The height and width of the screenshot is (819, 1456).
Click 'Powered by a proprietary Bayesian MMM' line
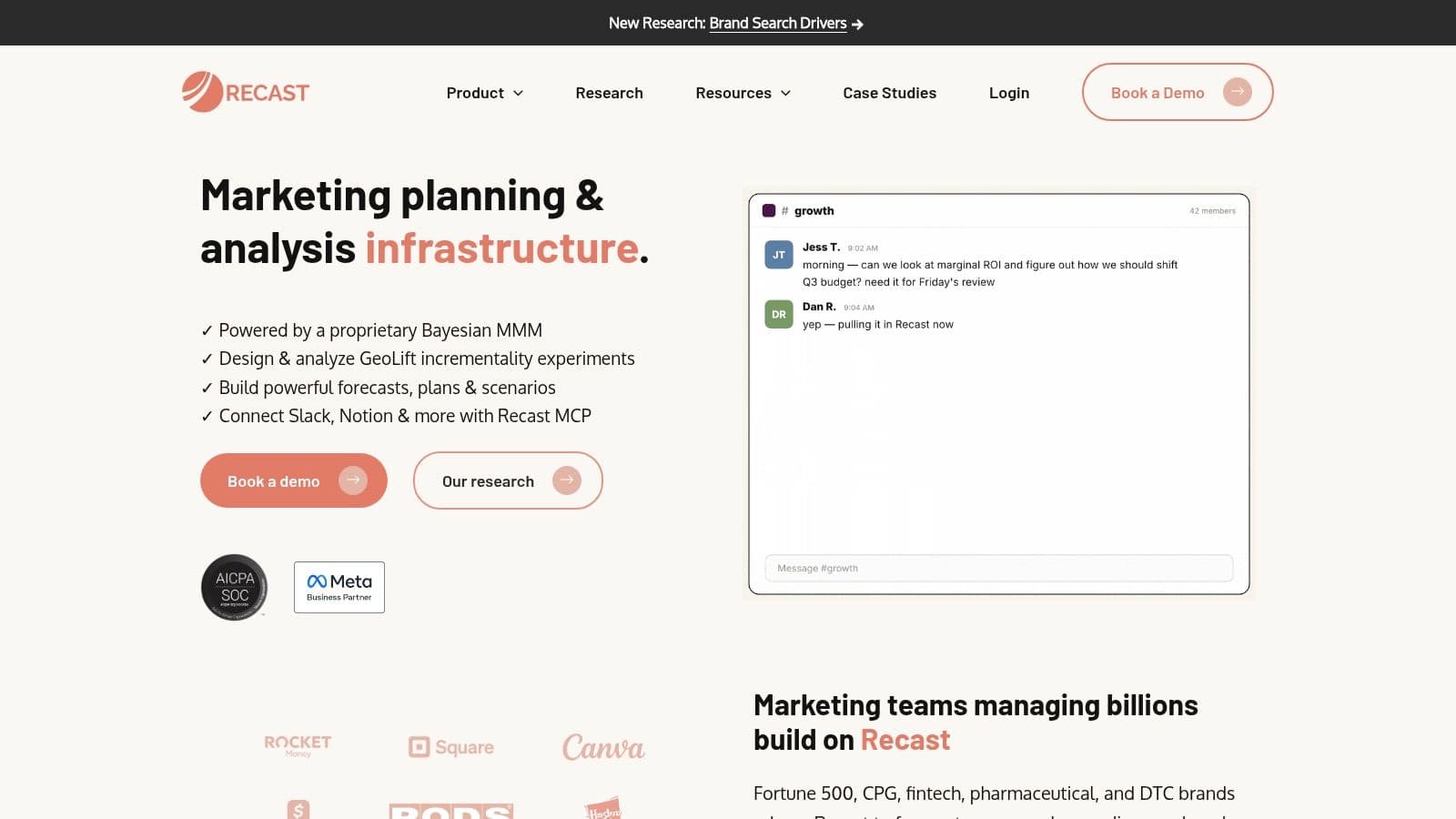click(x=371, y=330)
